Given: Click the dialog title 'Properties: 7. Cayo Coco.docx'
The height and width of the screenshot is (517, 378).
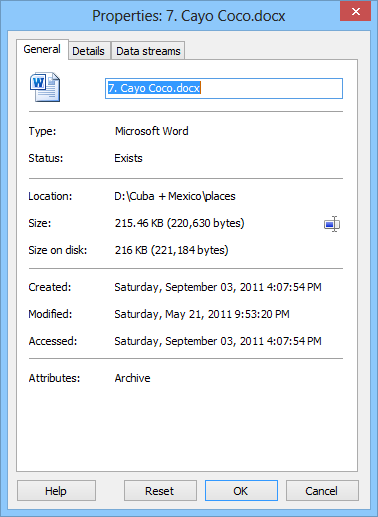Looking at the screenshot, I should (x=189, y=16).
